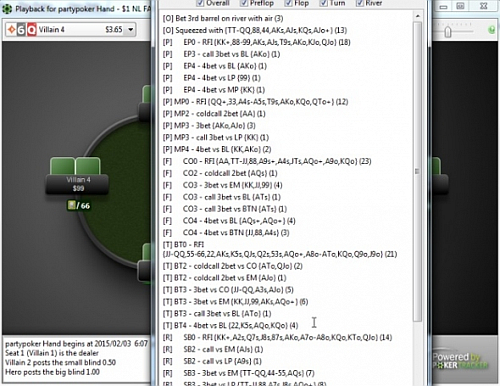Select 'EP3 - call 3bet vs BL' row

click(221, 54)
